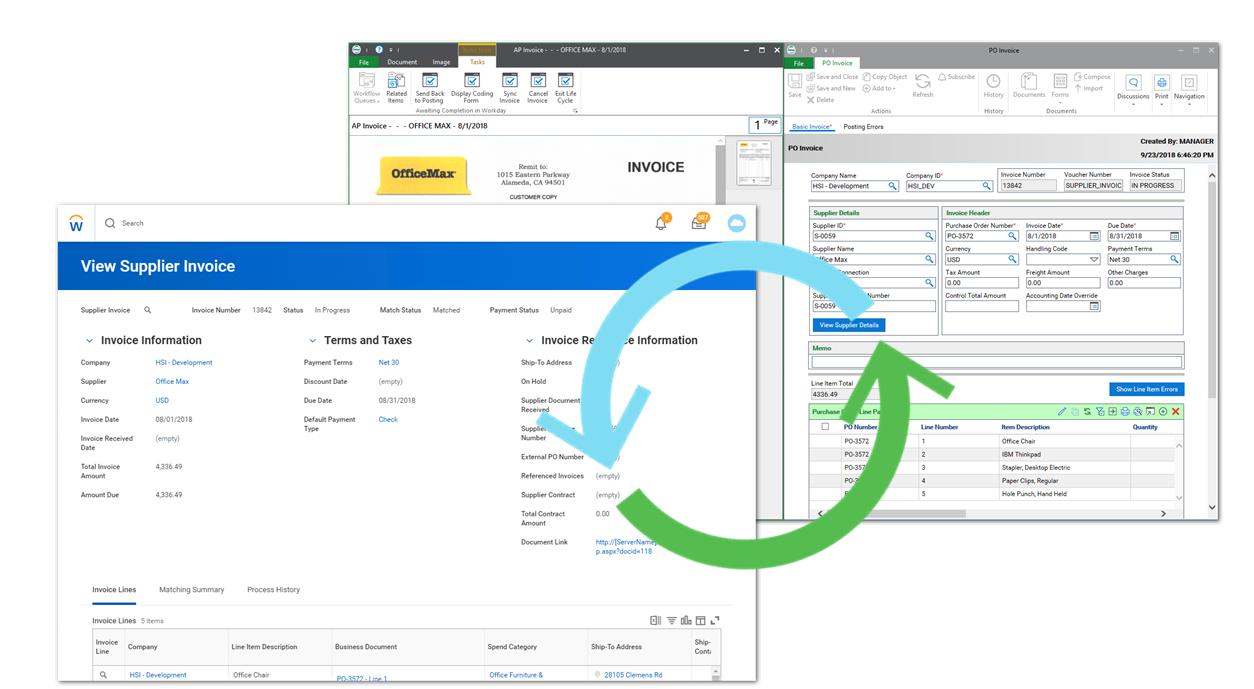Open the Workday inbox icon
Viewport: 1254px width, 689px height.
point(698,224)
